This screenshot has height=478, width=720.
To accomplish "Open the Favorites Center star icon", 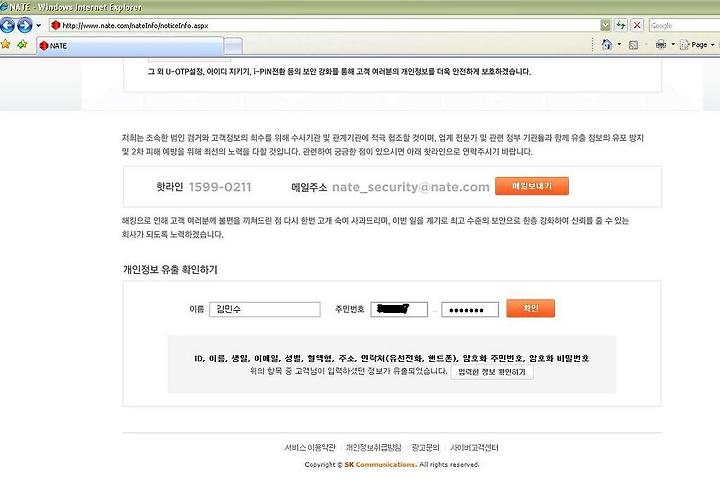I will 6,45.
